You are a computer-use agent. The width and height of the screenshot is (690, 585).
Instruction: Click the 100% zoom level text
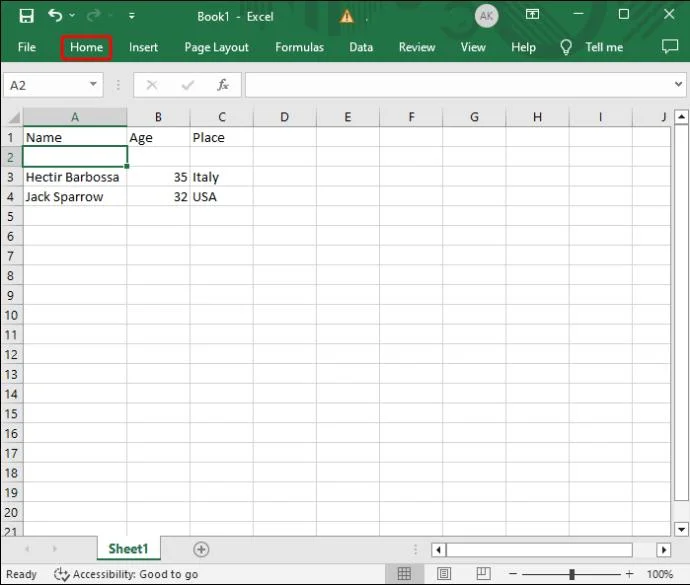click(x=659, y=574)
